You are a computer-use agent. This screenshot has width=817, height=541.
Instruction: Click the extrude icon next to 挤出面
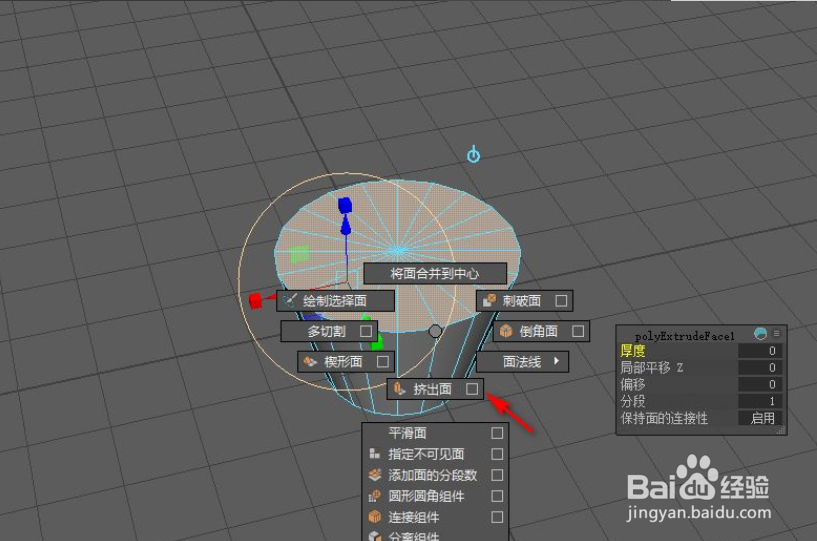coord(399,389)
